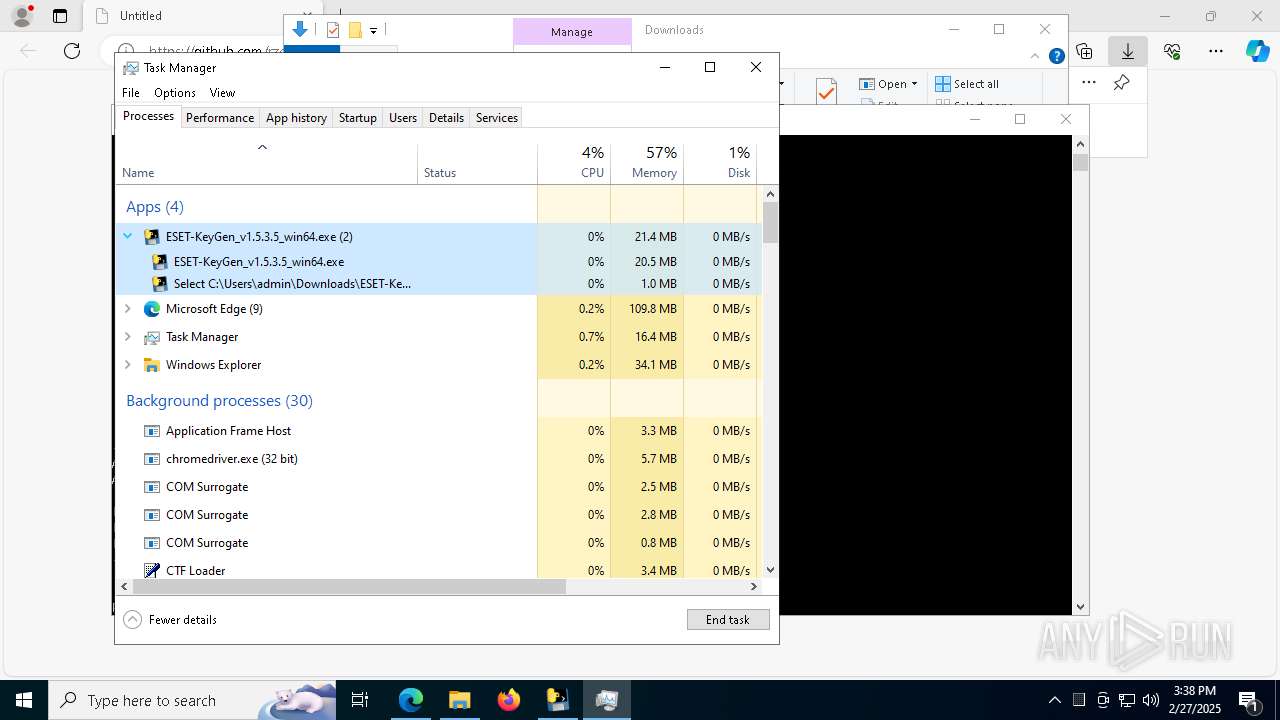Image resolution: width=1280 pixels, height=720 pixels.
Task: Sort processes by the Name column header
Action: click(x=267, y=163)
